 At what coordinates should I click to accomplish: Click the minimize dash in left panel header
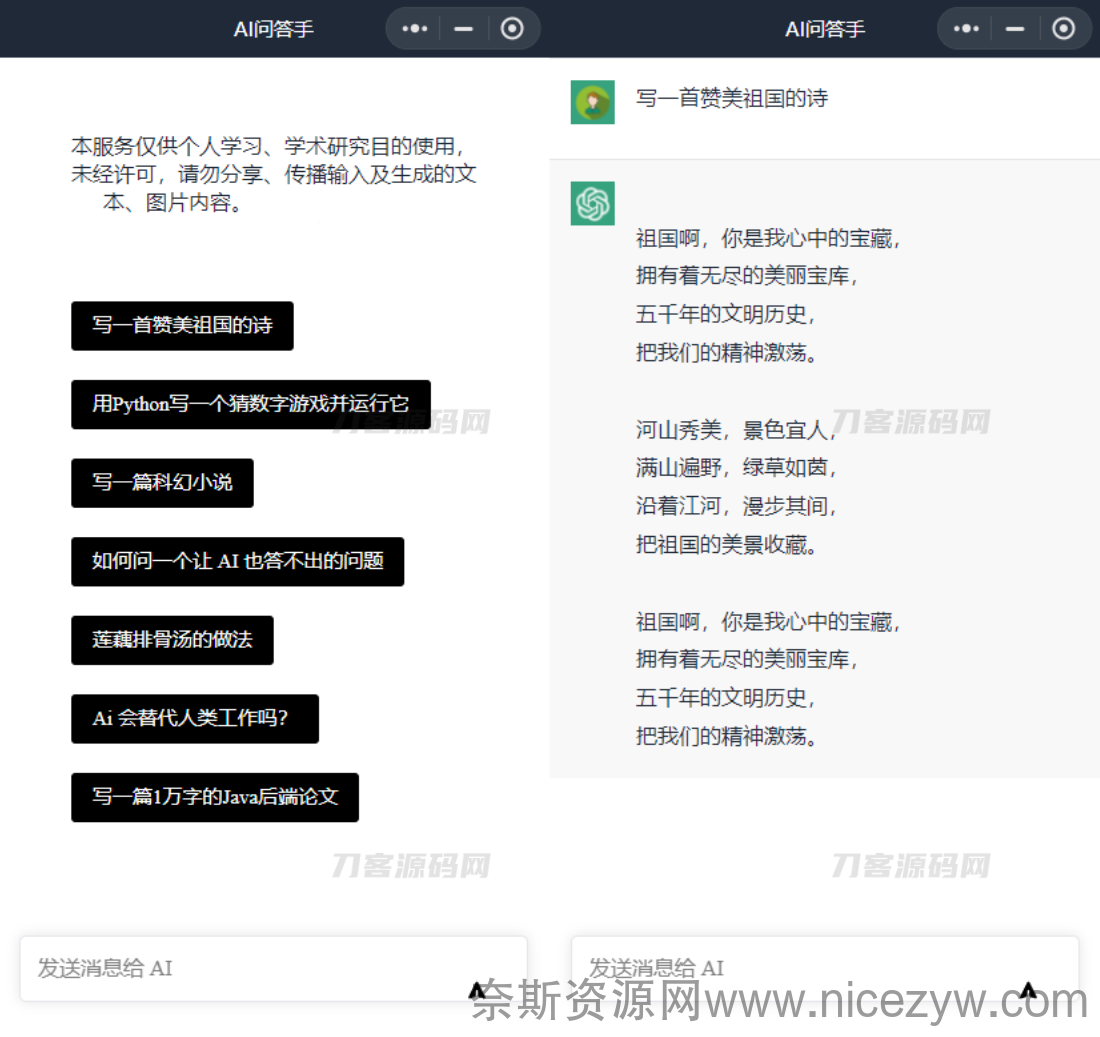click(x=463, y=29)
